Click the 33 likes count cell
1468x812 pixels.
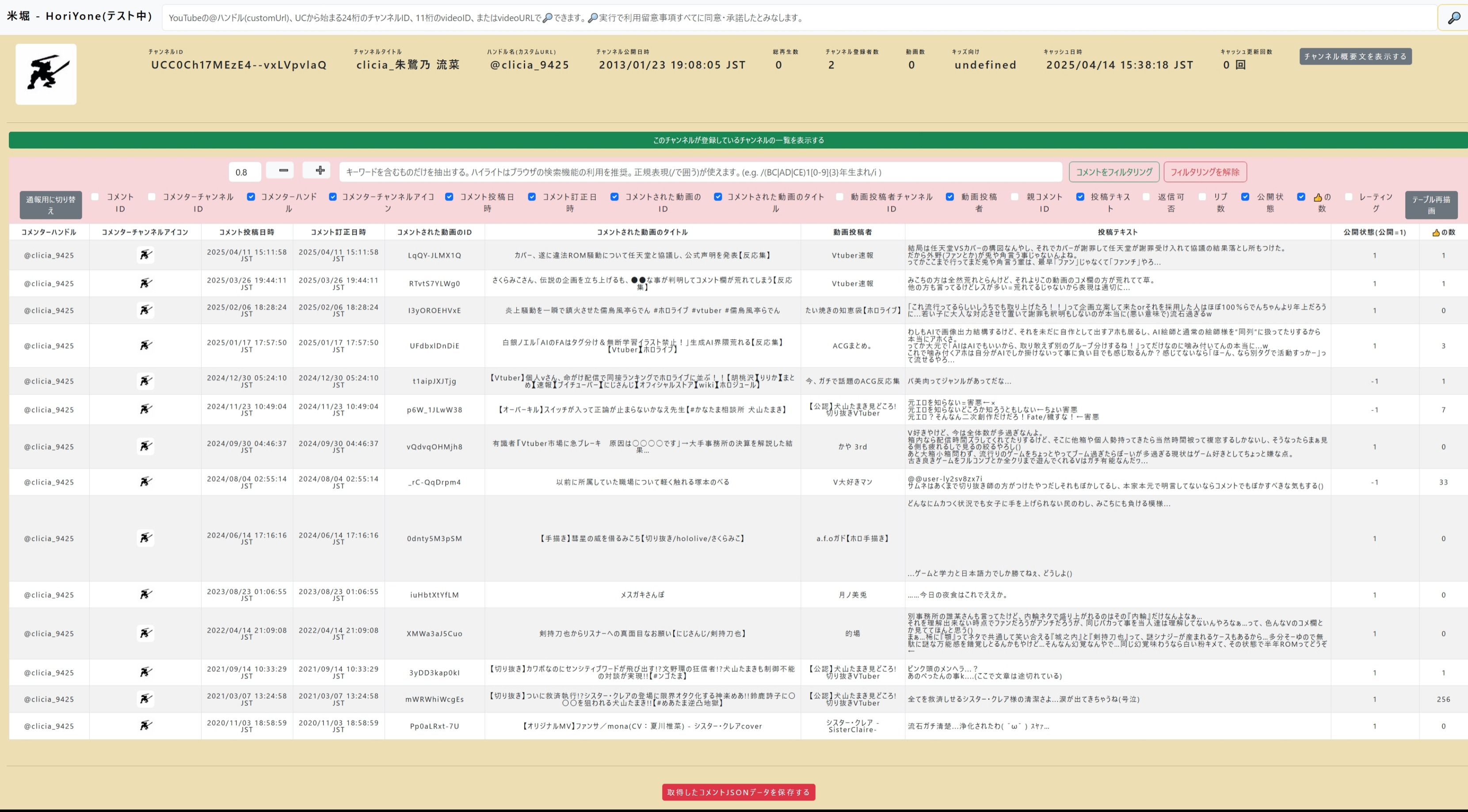pyautogui.click(x=1443, y=482)
